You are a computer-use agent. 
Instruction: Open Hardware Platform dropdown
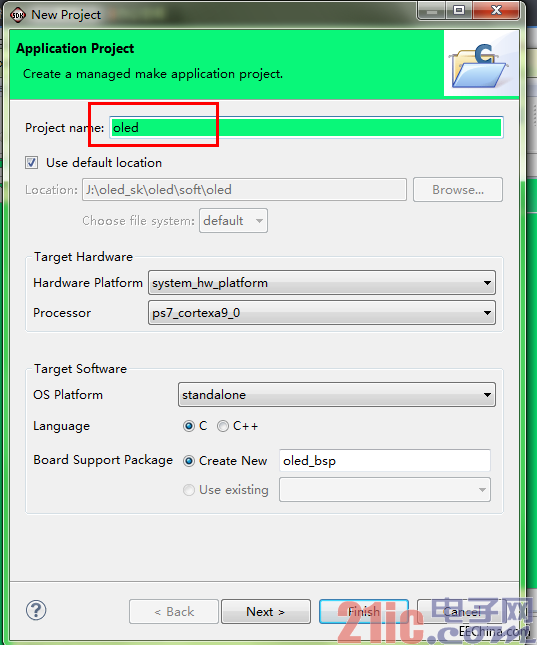(322, 283)
